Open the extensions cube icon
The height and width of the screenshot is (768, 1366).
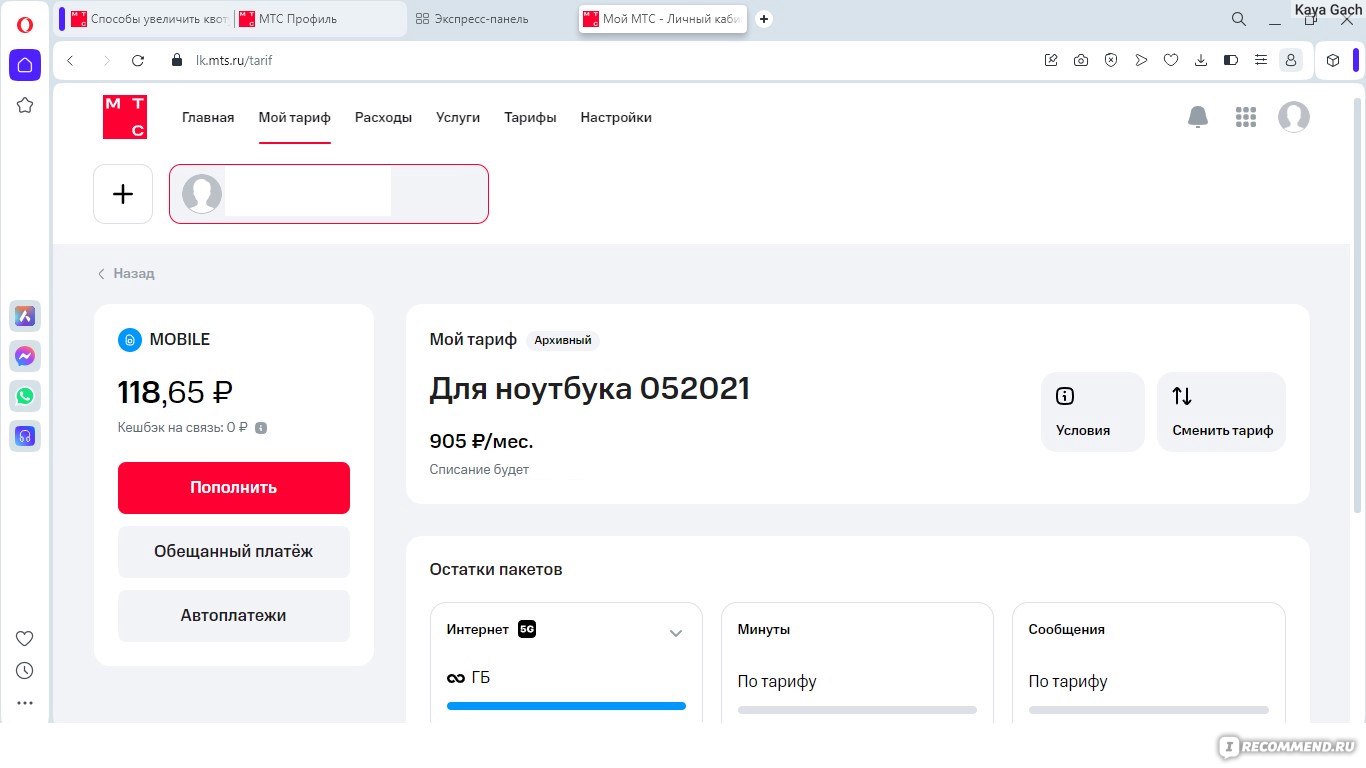click(x=1332, y=61)
